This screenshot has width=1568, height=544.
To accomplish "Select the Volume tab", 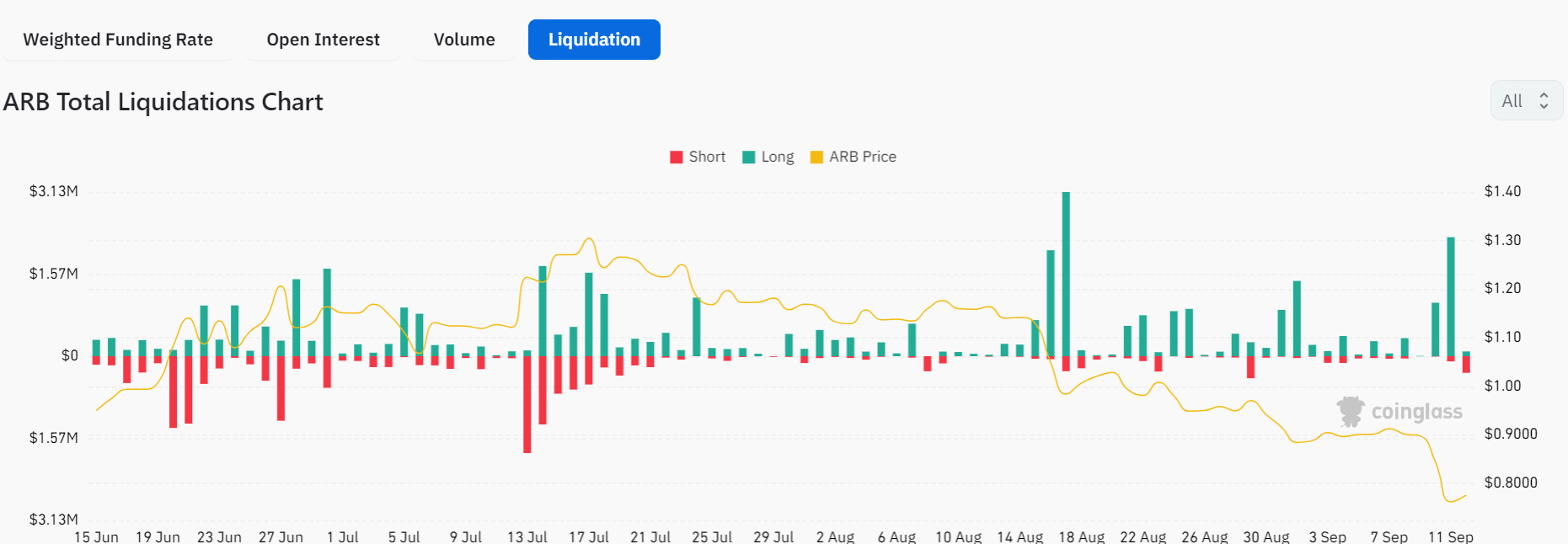I will [x=464, y=40].
